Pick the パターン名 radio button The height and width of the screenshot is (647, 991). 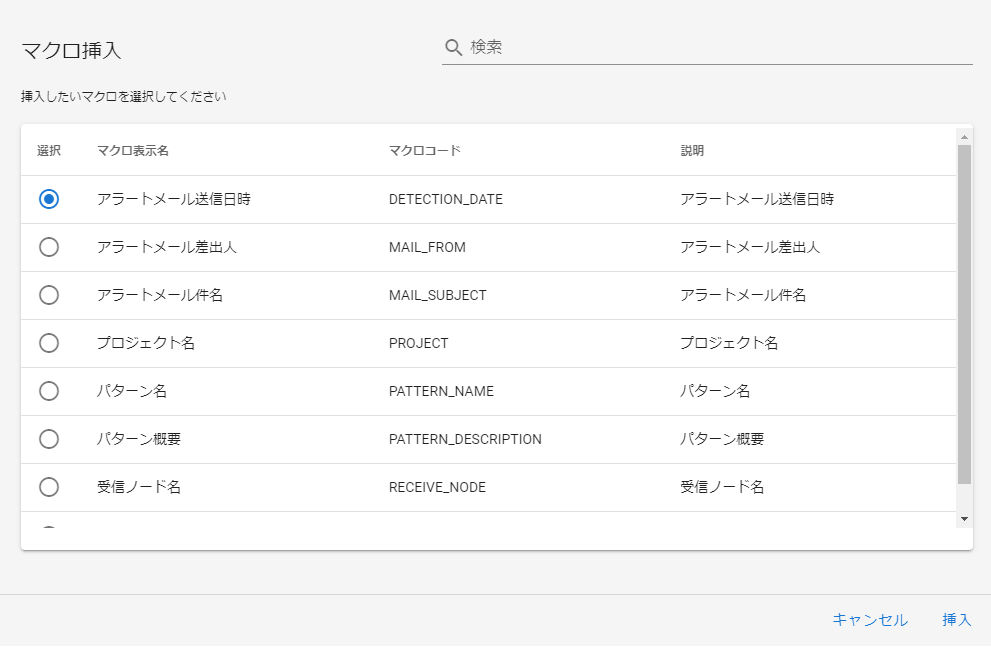(49, 391)
